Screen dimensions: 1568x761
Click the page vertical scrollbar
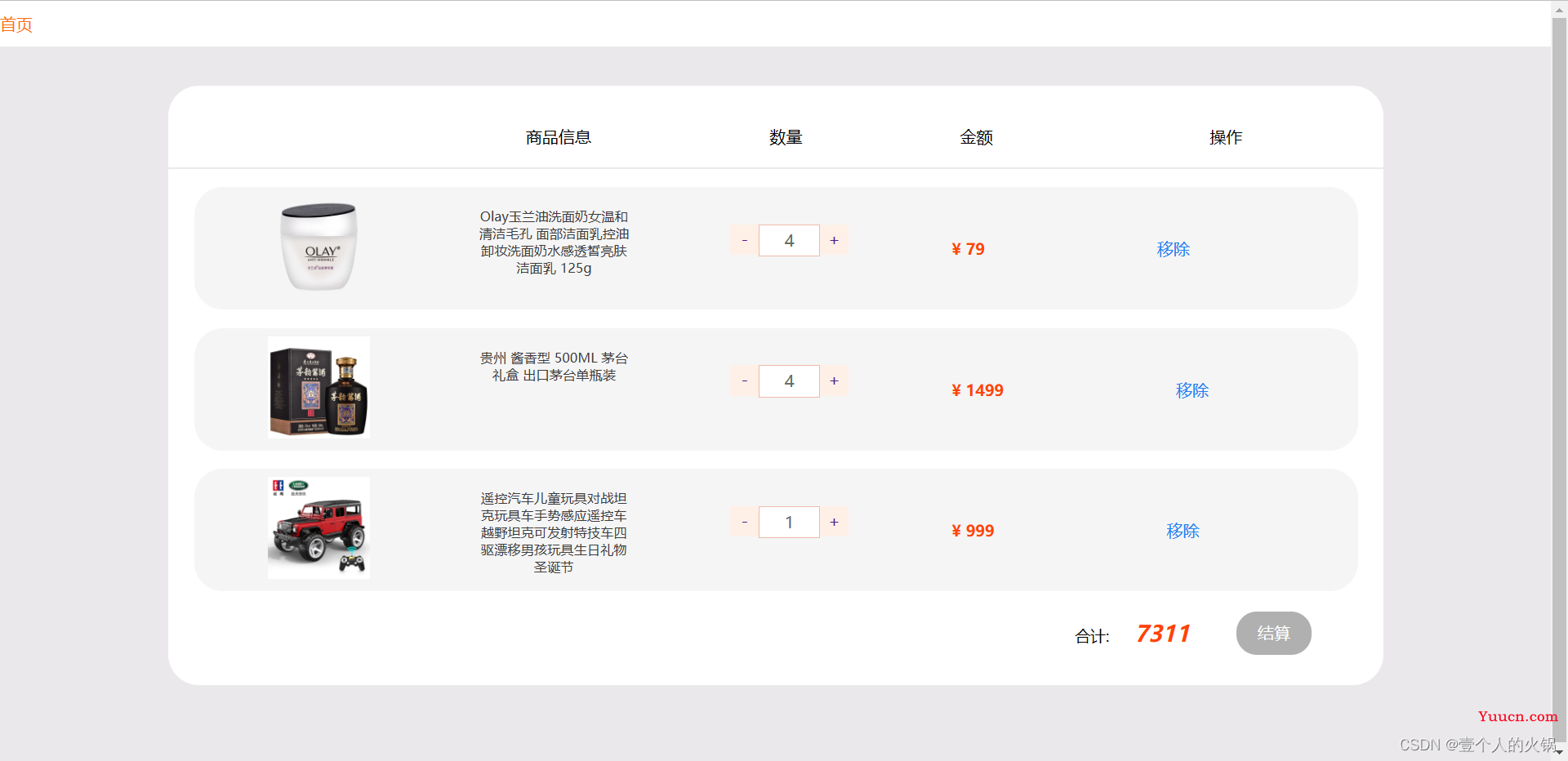click(x=1559, y=380)
